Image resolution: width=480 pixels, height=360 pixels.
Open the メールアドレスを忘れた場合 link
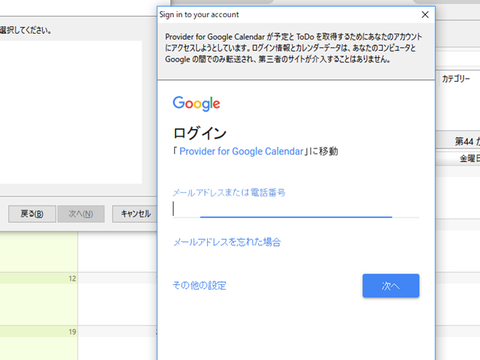[x=227, y=242]
